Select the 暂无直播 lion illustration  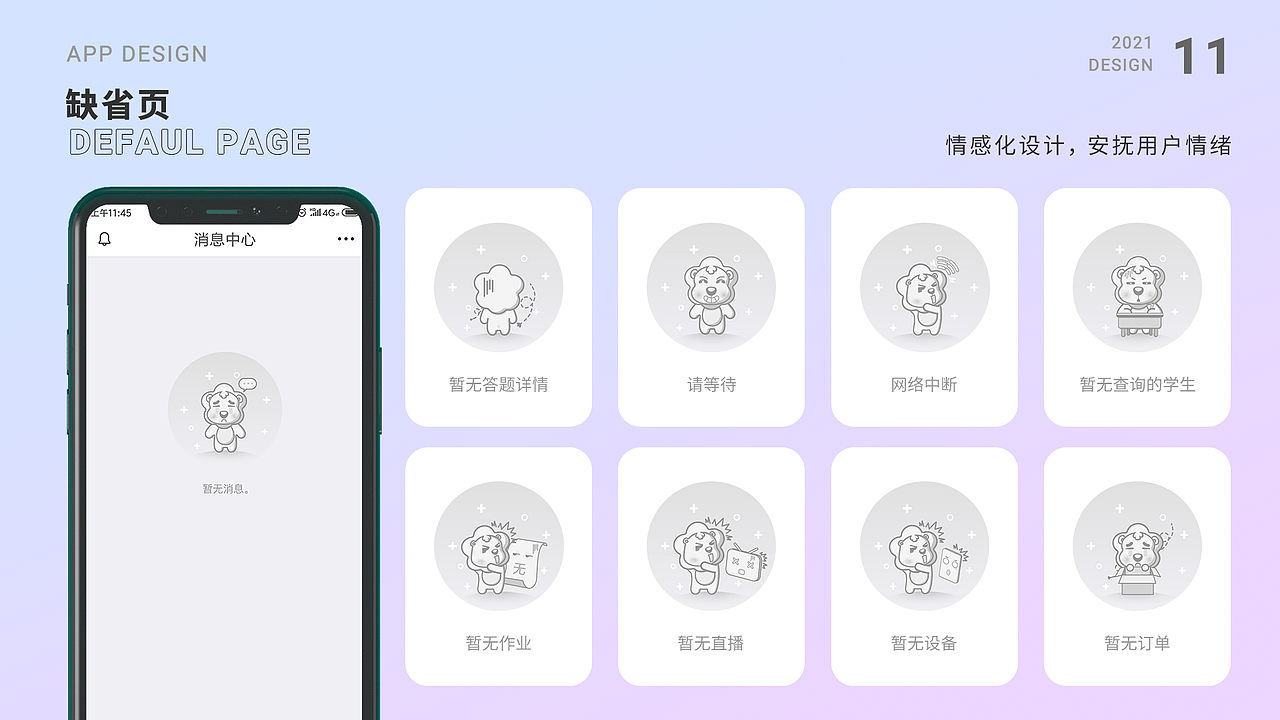711,546
